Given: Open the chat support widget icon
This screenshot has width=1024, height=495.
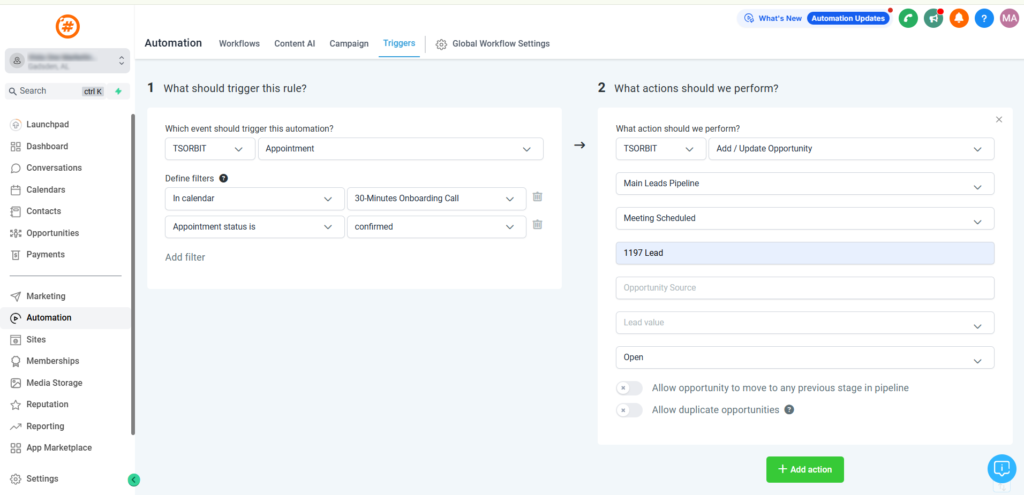Looking at the screenshot, I should coord(1001,468).
